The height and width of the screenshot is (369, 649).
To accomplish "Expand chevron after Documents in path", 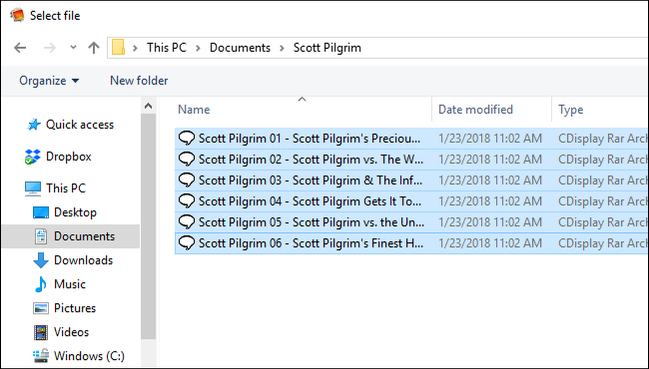I will click(282, 48).
